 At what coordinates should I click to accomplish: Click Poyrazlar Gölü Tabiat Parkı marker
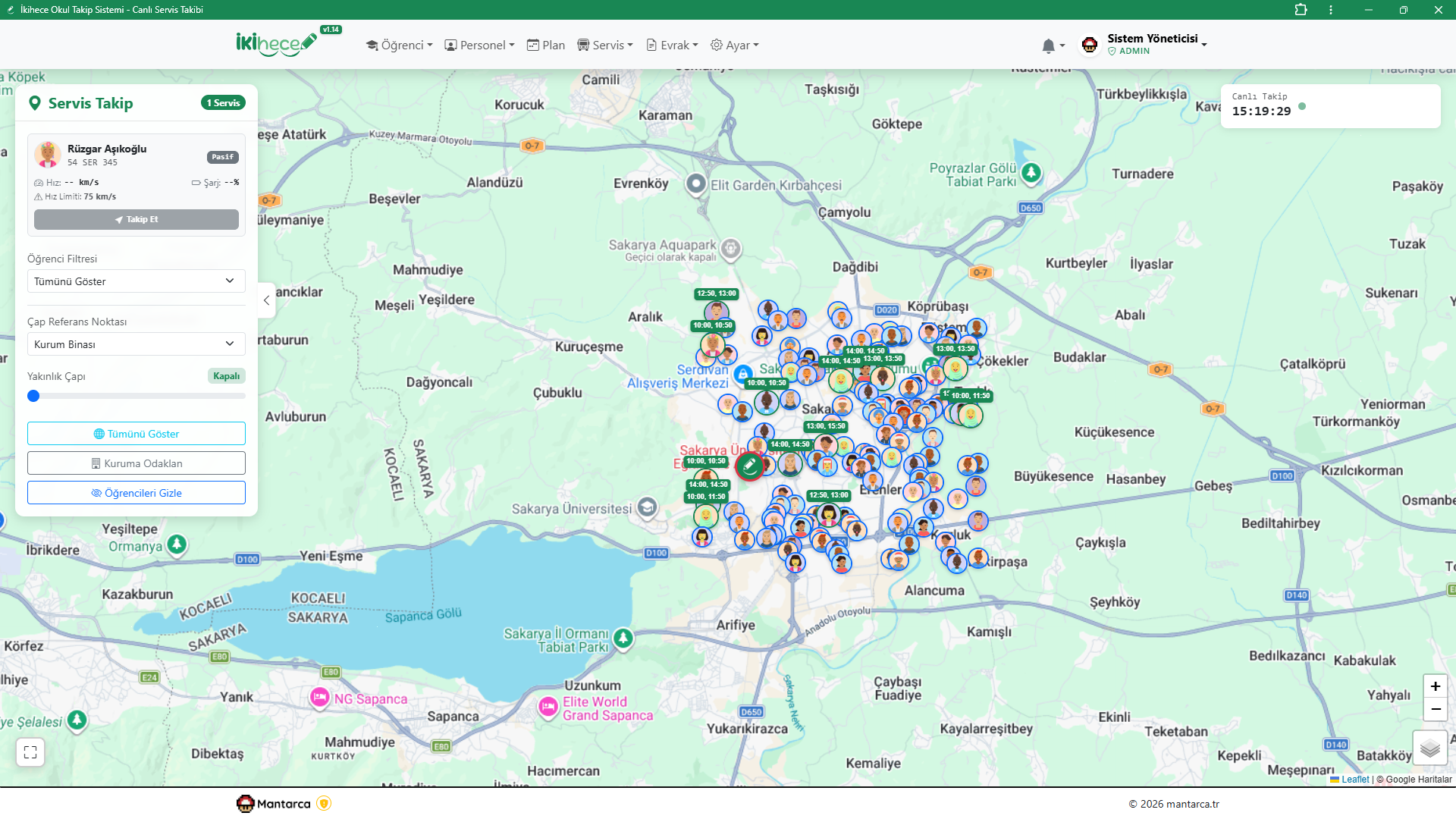click(x=1031, y=173)
